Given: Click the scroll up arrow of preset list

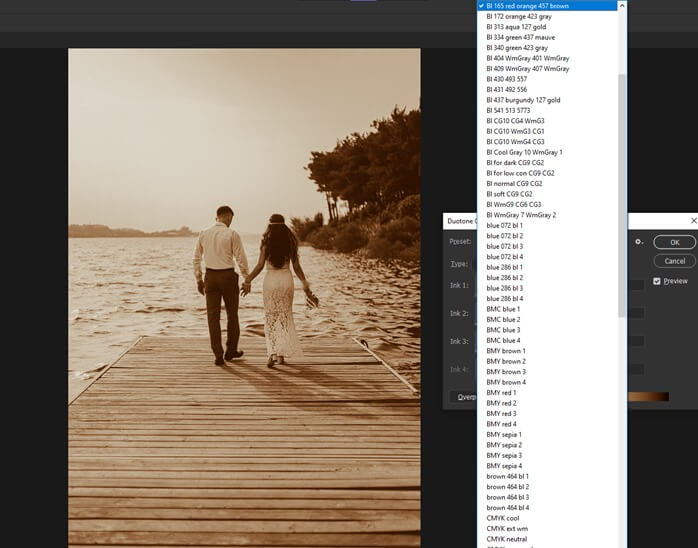Looking at the screenshot, I should point(622,6).
